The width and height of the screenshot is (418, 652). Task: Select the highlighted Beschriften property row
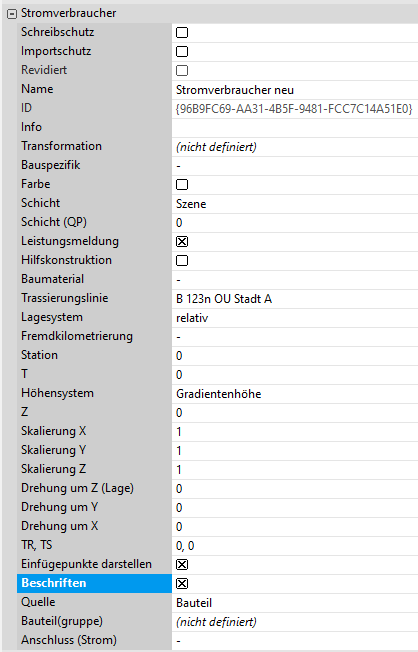(x=94, y=583)
